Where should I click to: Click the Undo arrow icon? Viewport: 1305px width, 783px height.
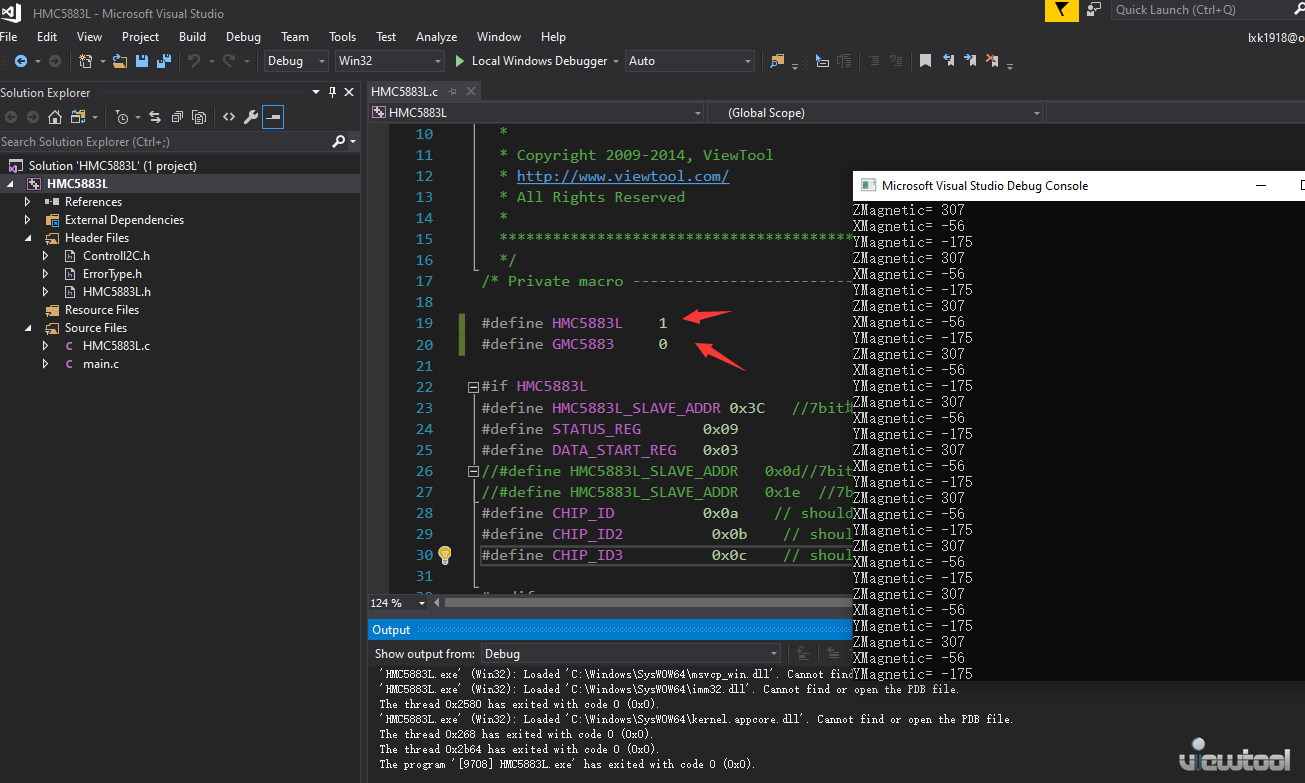point(194,61)
